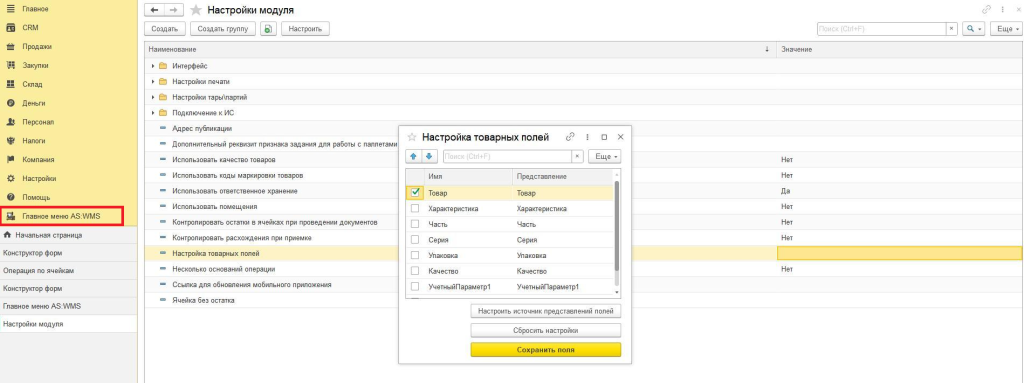Select the Ячейка без остатка row
This screenshot has height=383, width=1024.
[x=583, y=300]
